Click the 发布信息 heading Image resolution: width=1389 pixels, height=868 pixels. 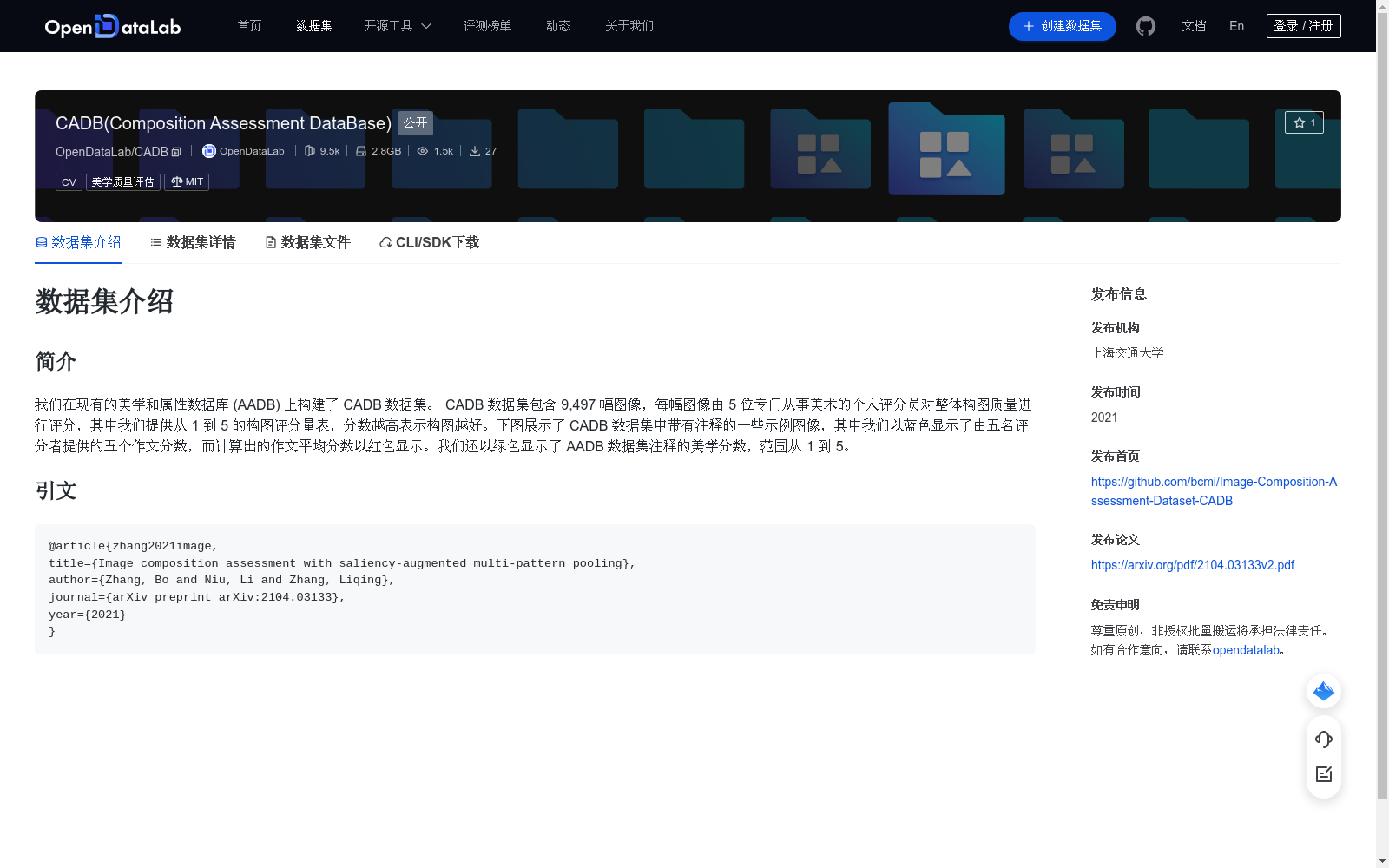point(1119,294)
